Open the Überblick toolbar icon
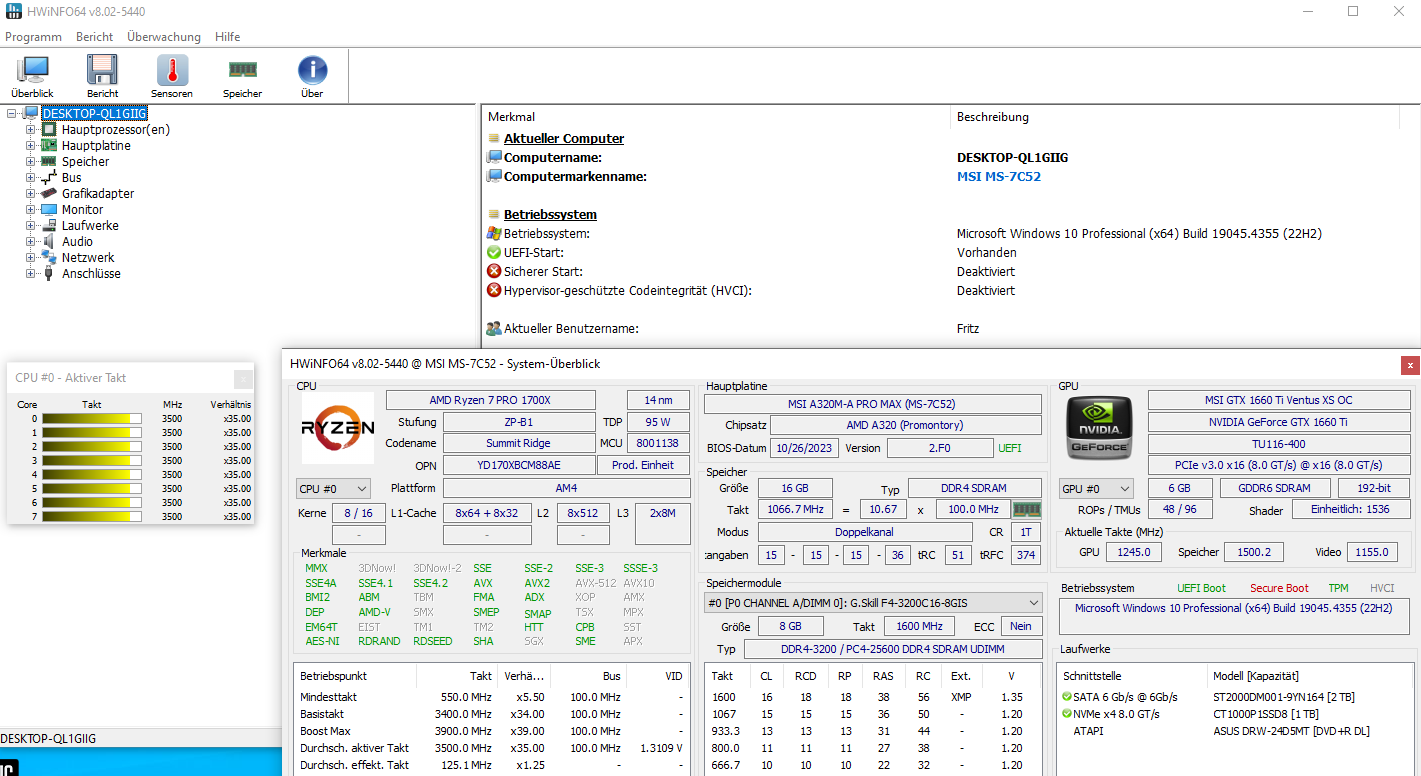This screenshot has height=776, width=1421. (x=32, y=70)
